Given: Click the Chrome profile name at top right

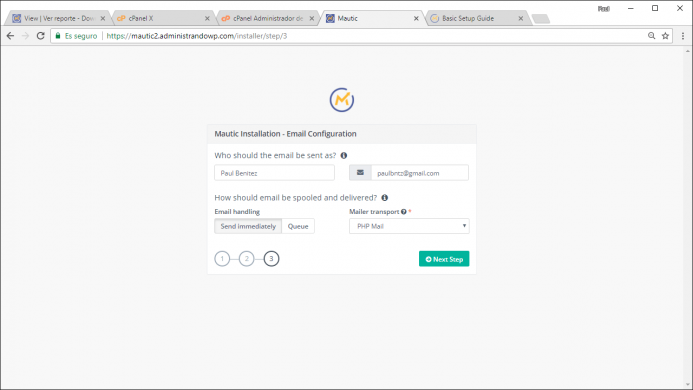Looking at the screenshot, I should pos(603,8).
